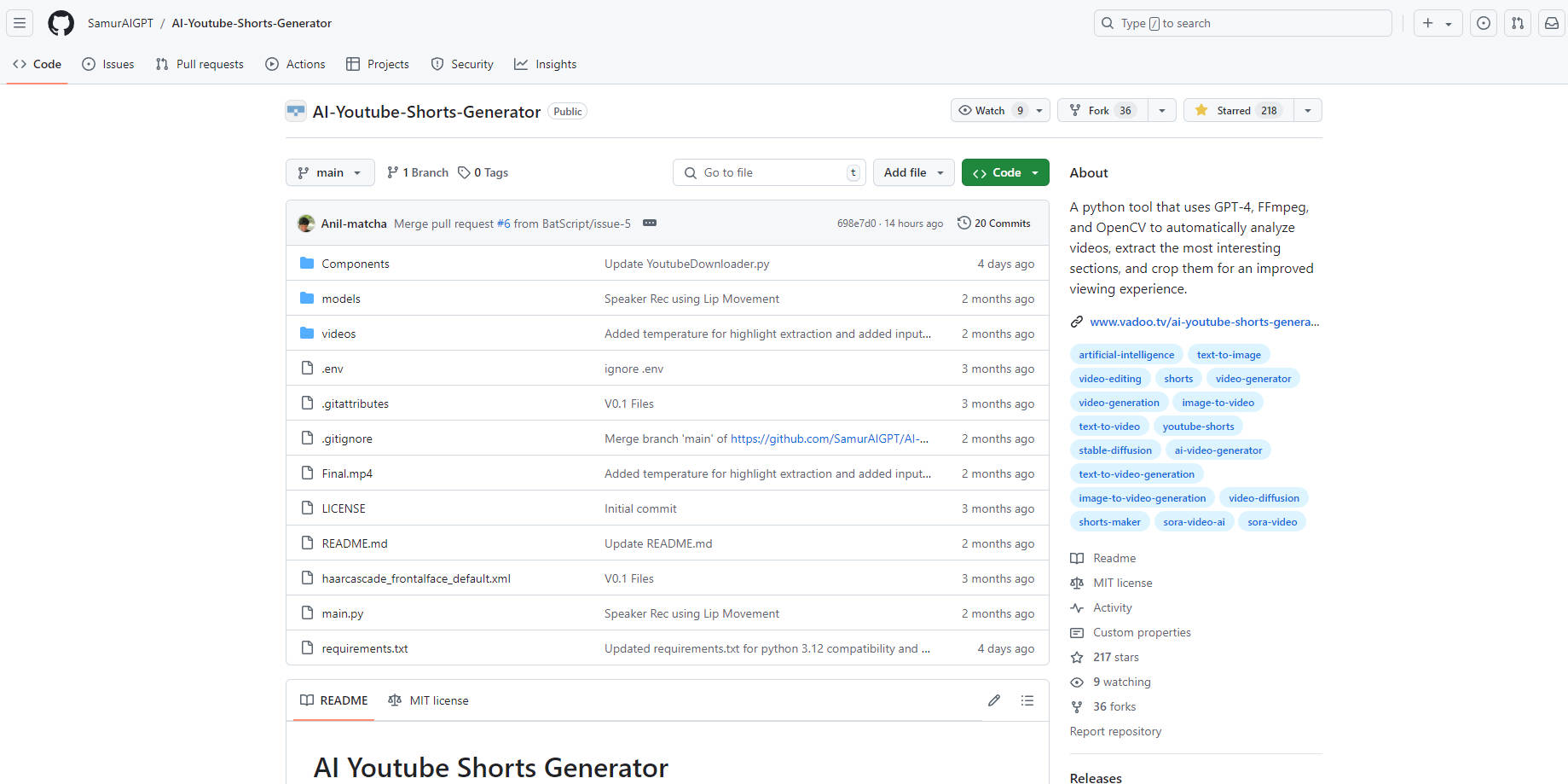Open the README outline list icon
The height and width of the screenshot is (784, 1568).
[x=1027, y=700]
